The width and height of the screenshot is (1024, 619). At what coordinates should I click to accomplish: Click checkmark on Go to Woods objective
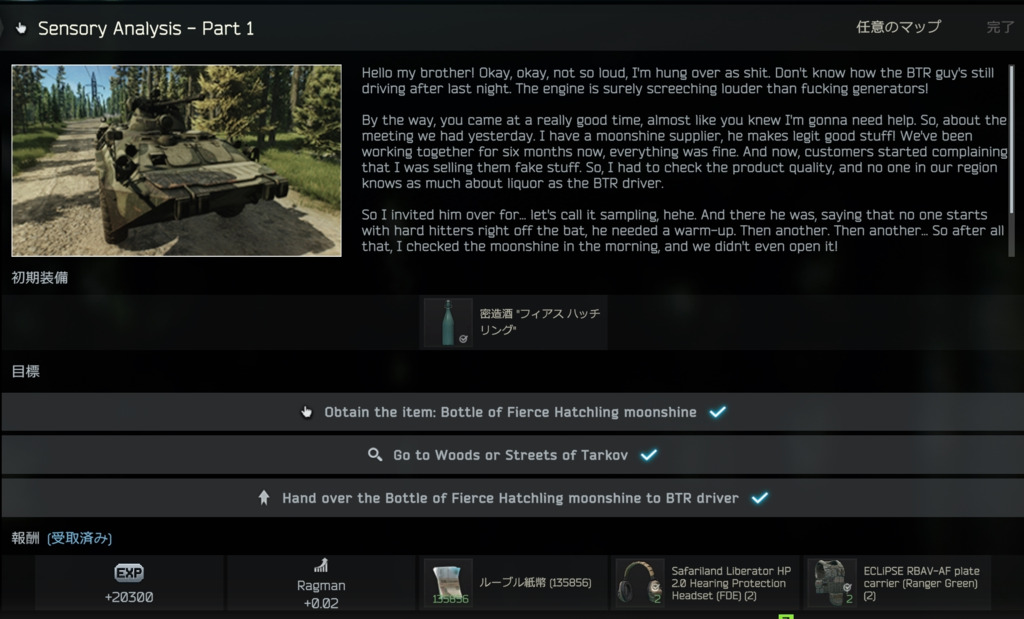tap(648, 455)
